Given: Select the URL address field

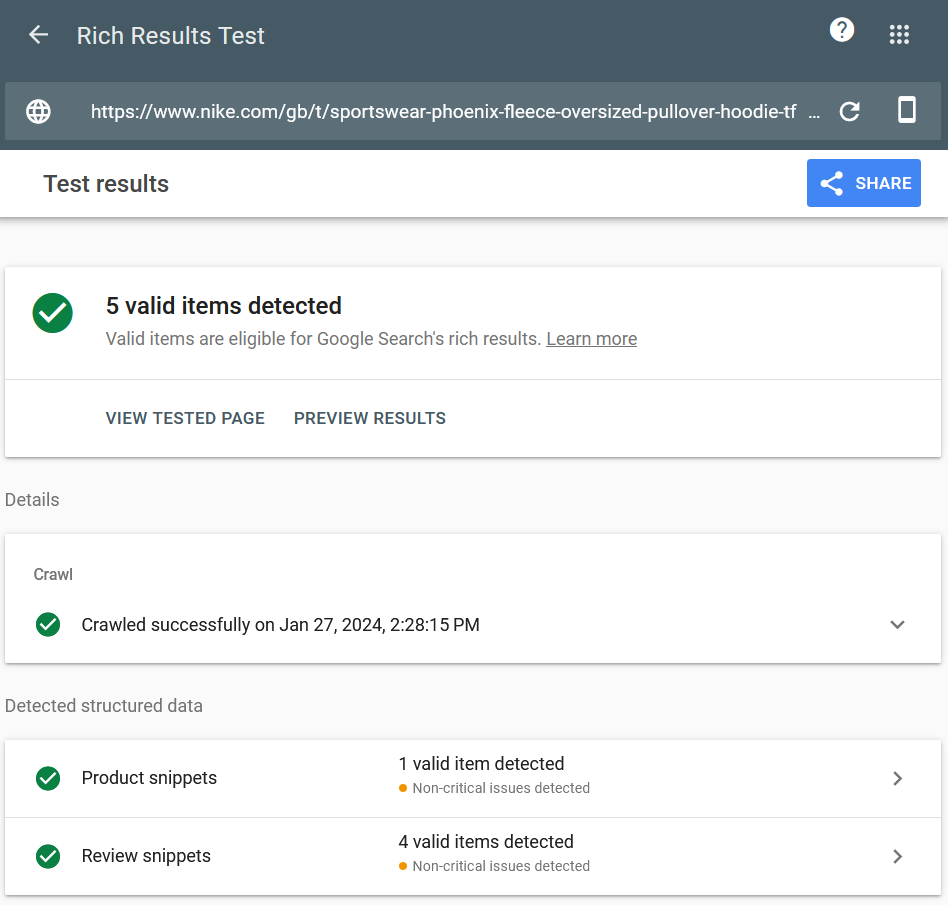Looking at the screenshot, I should (x=440, y=111).
